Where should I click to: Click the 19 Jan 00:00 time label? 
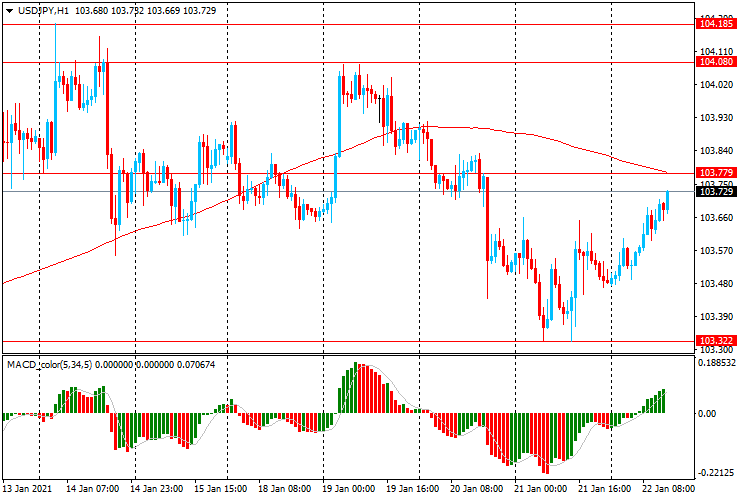tap(349, 488)
